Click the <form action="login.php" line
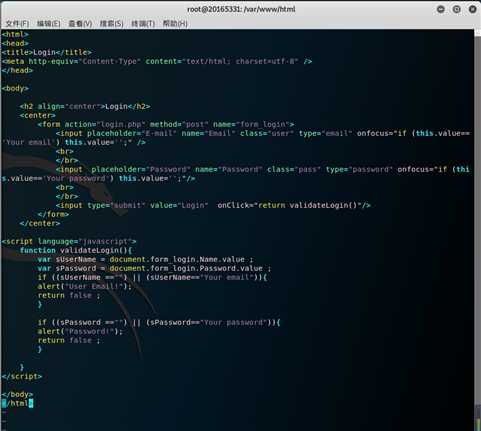481x431 pixels. click(x=166, y=124)
